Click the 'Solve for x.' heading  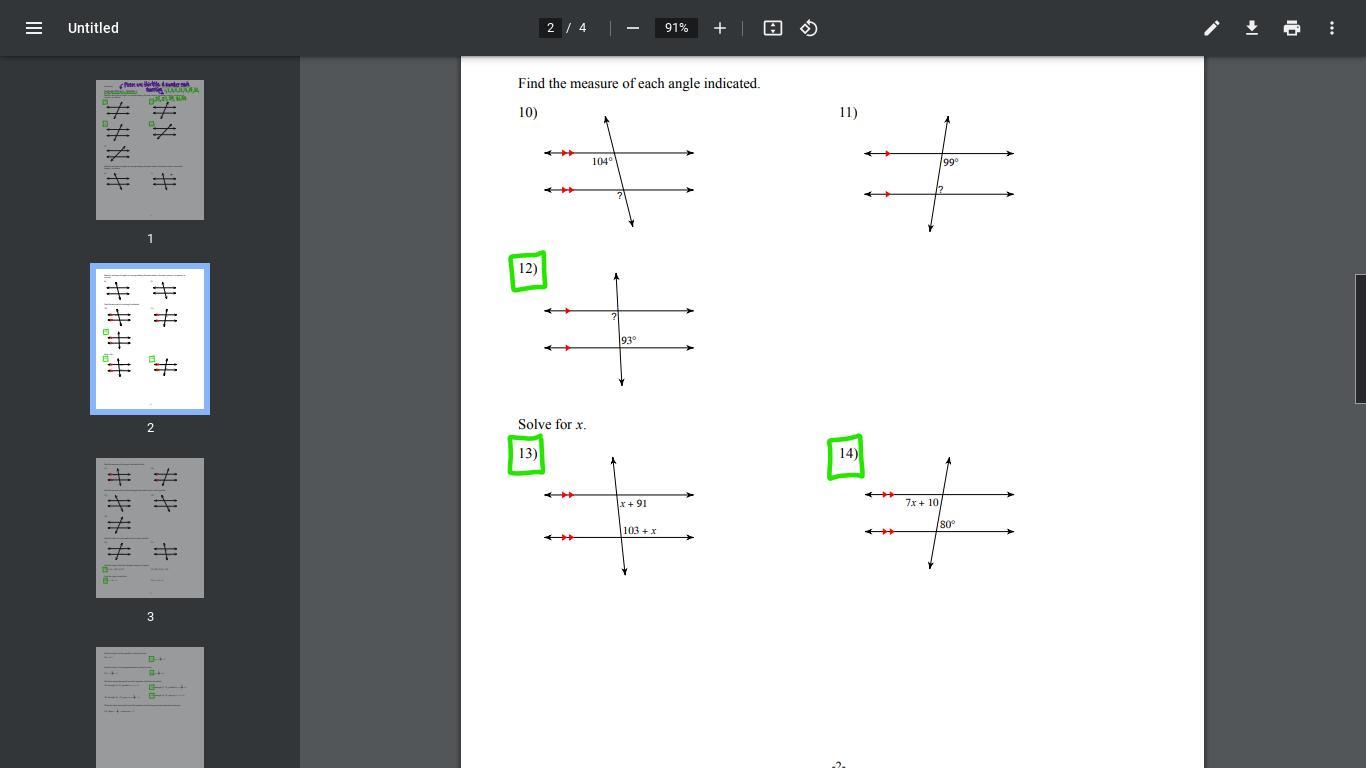552,424
